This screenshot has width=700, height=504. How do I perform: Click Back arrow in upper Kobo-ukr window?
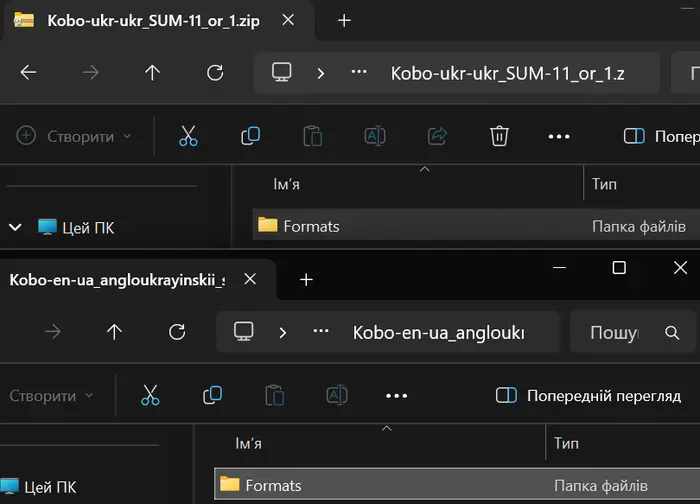[29, 72]
